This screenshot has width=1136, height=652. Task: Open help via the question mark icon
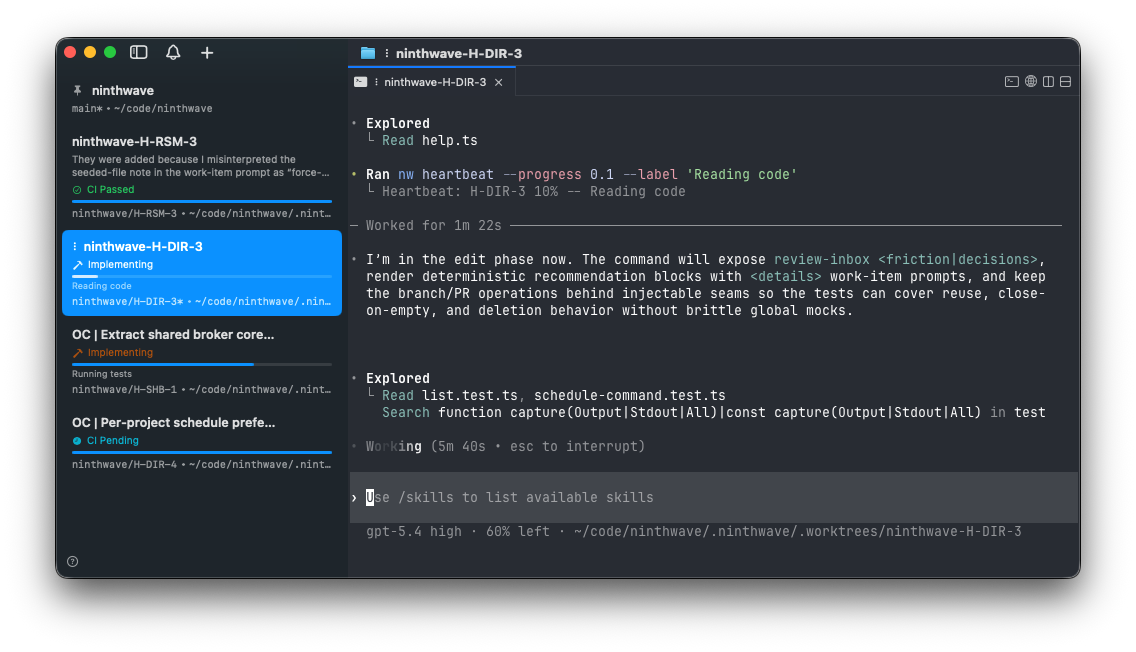[x=72, y=561]
